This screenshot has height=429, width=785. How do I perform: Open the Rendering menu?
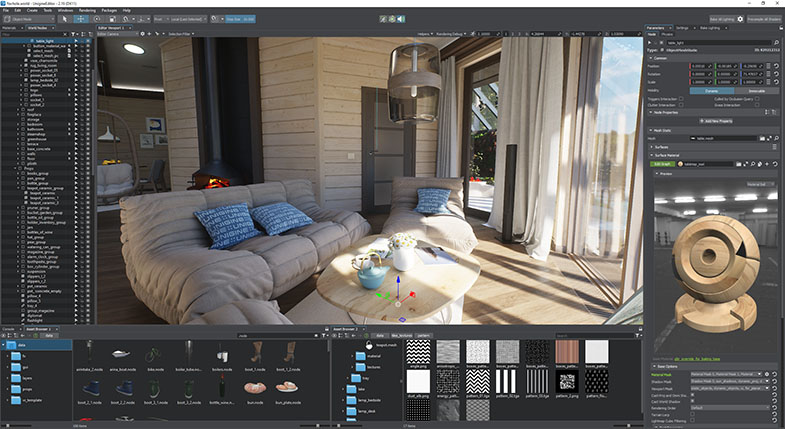[87, 10]
